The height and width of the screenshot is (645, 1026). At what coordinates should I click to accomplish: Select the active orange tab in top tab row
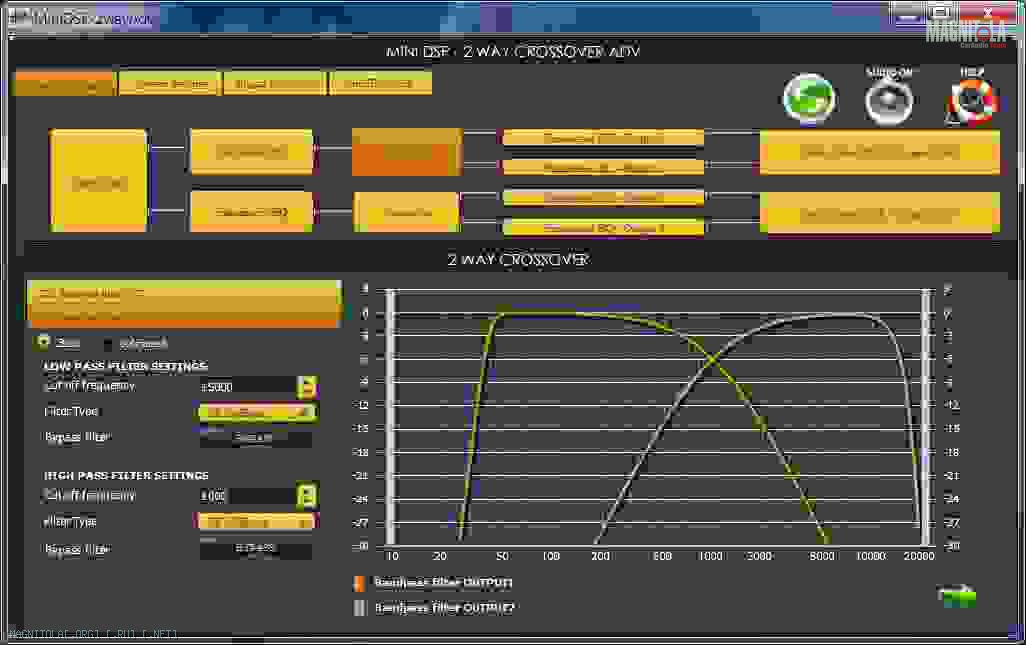65,84
